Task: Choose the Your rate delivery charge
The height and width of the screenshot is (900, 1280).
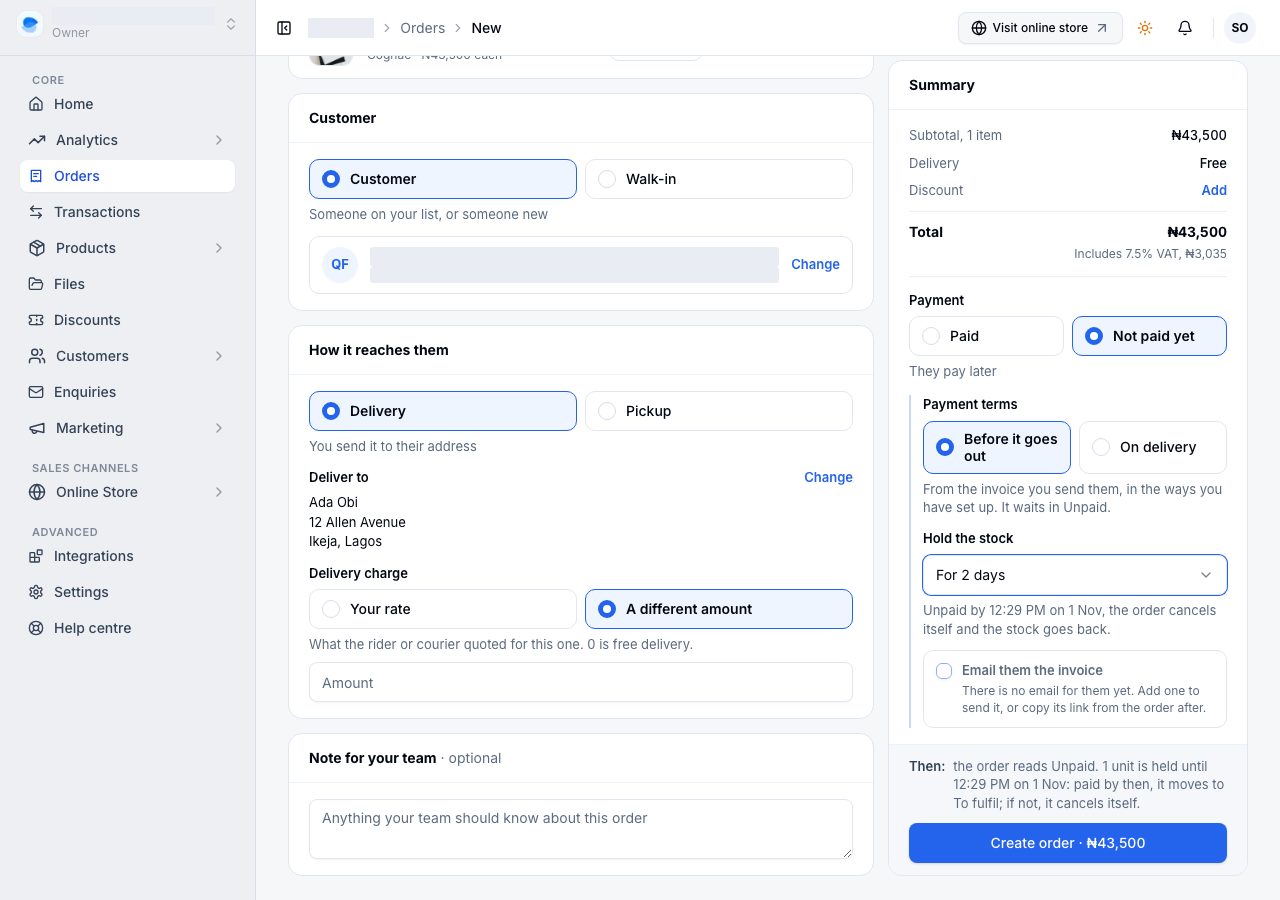Action: (443, 609)
